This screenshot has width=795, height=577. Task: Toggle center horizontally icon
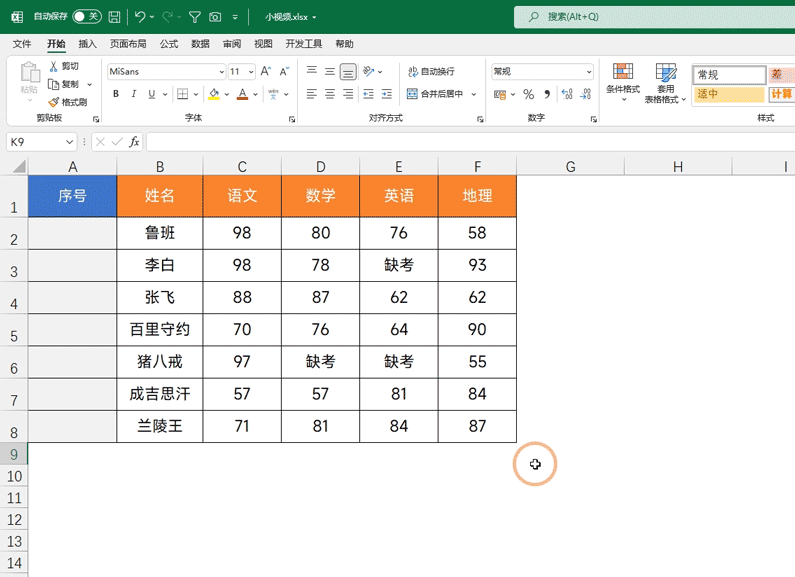point(330,94)
